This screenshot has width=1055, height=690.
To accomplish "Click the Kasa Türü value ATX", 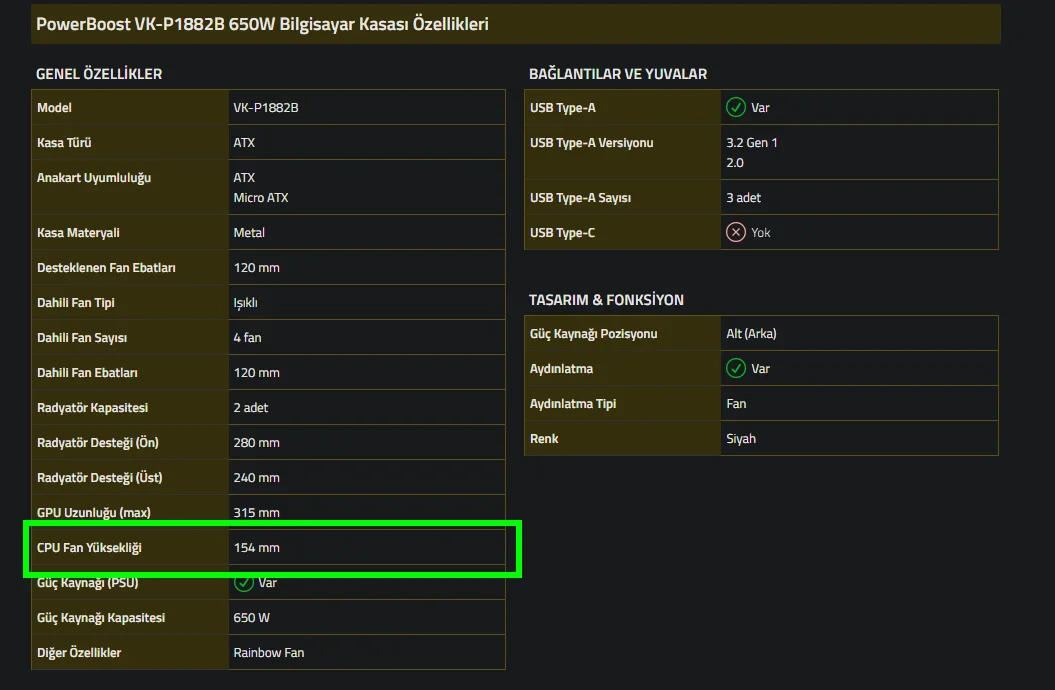I will [x=244, y=143].
